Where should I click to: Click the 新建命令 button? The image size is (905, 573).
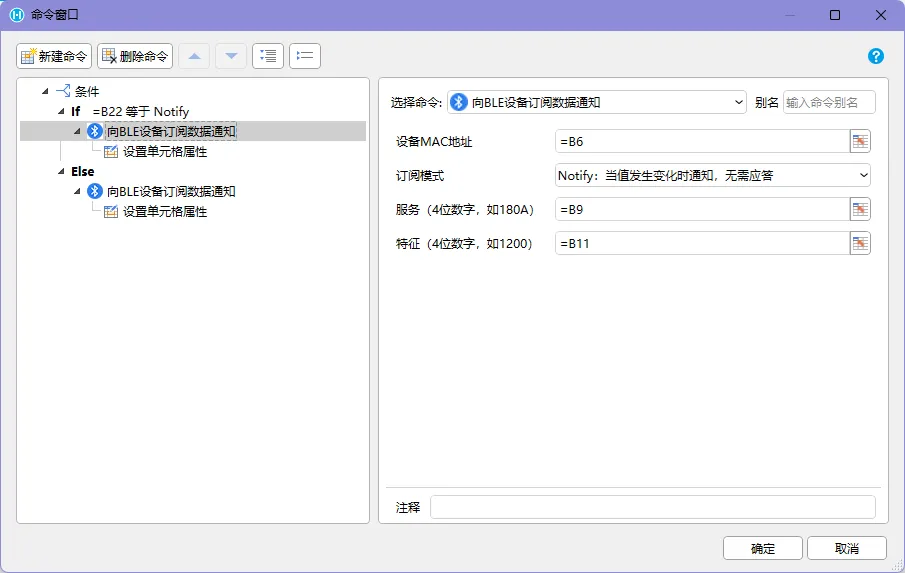click(x=54, y=56)
